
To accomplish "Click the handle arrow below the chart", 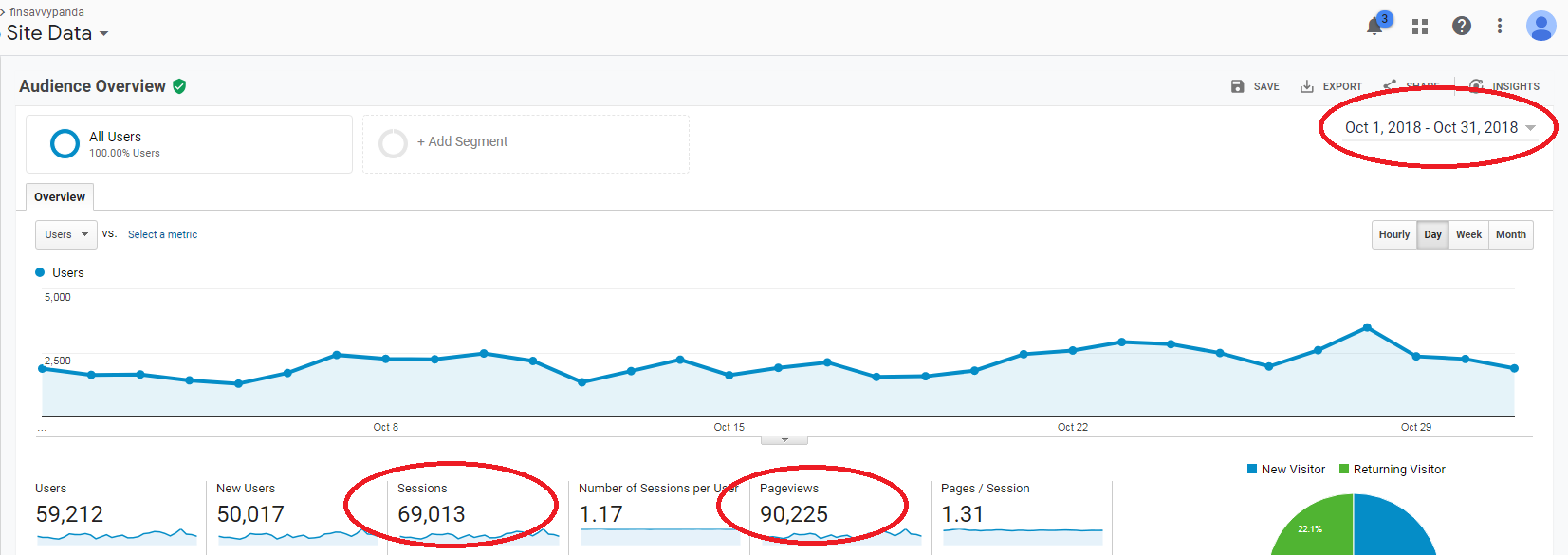I will point(784,439).
